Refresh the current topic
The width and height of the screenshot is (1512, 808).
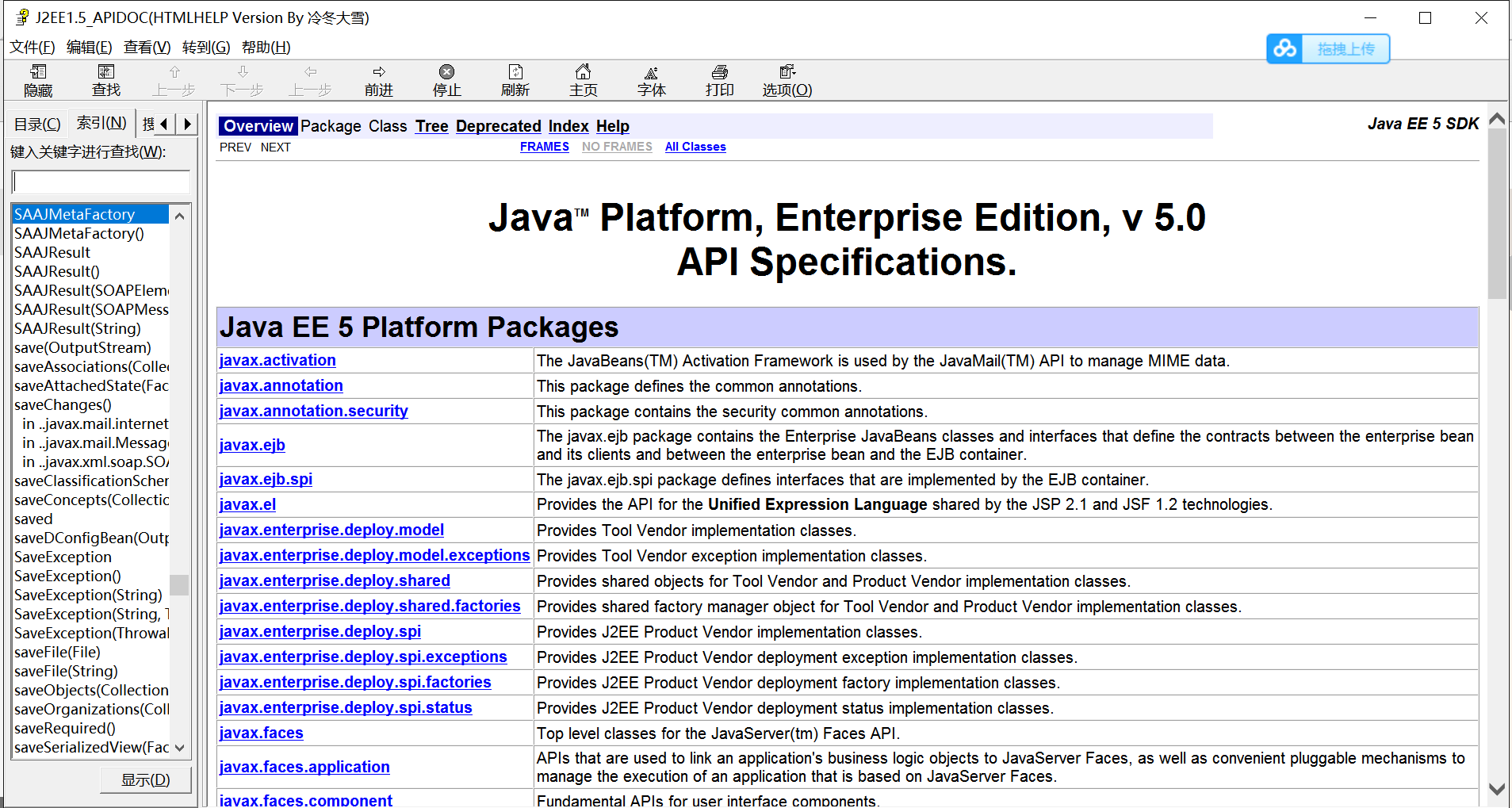[515, 80]
